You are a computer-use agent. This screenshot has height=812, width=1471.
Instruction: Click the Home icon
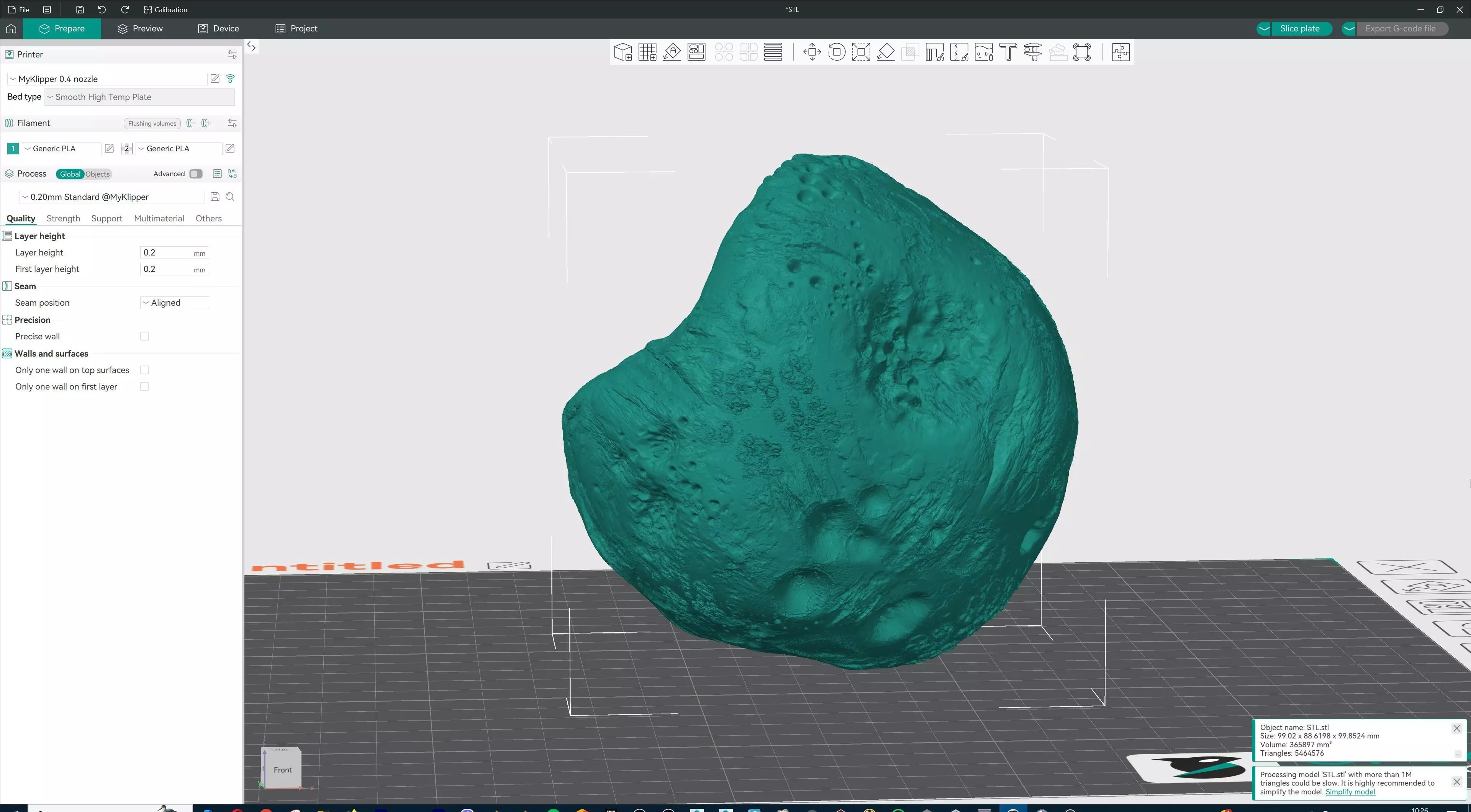pyautogui.click(x=11, y=29)
